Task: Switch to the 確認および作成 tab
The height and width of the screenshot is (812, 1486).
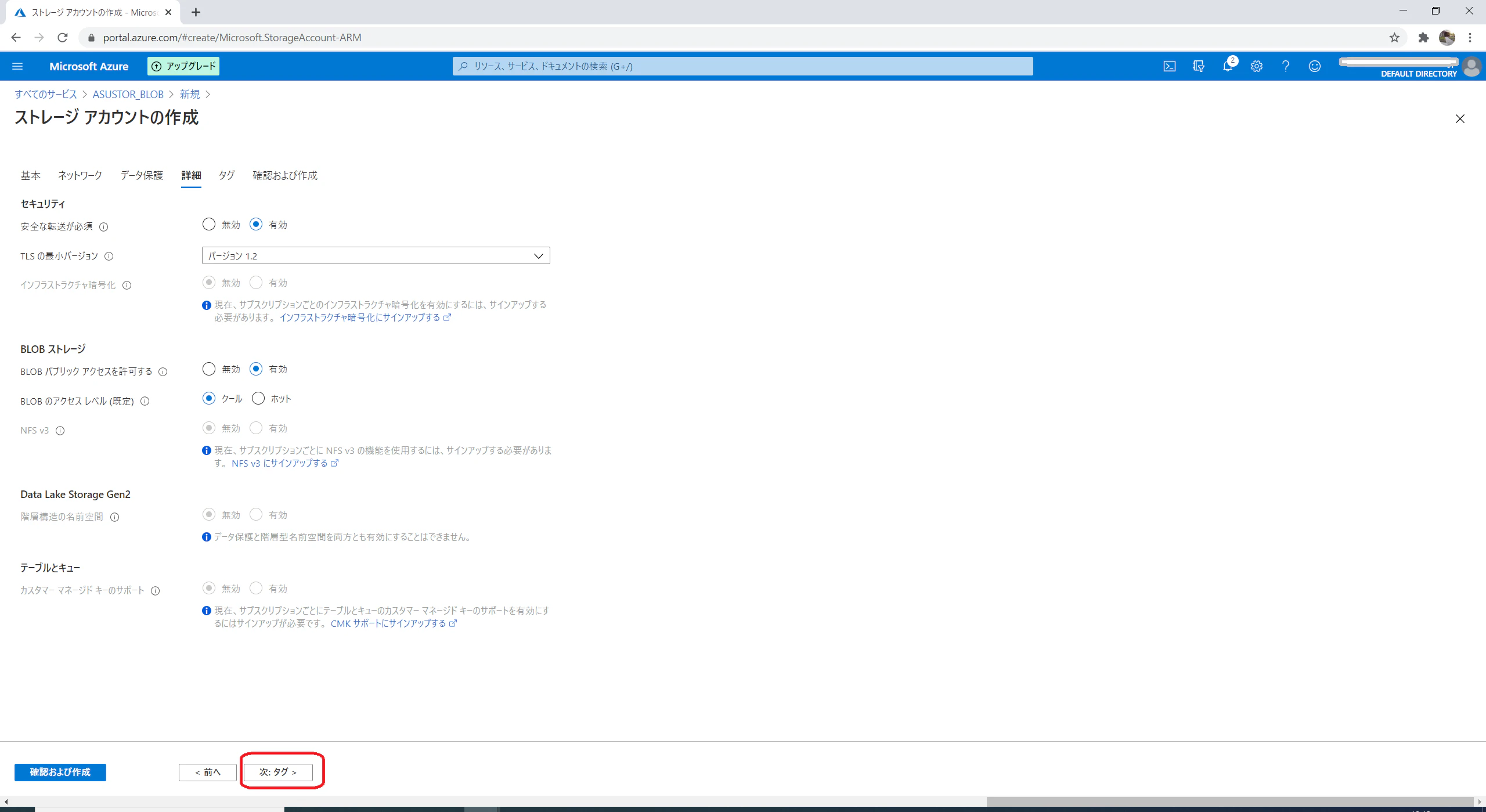Action: (285, 175)
